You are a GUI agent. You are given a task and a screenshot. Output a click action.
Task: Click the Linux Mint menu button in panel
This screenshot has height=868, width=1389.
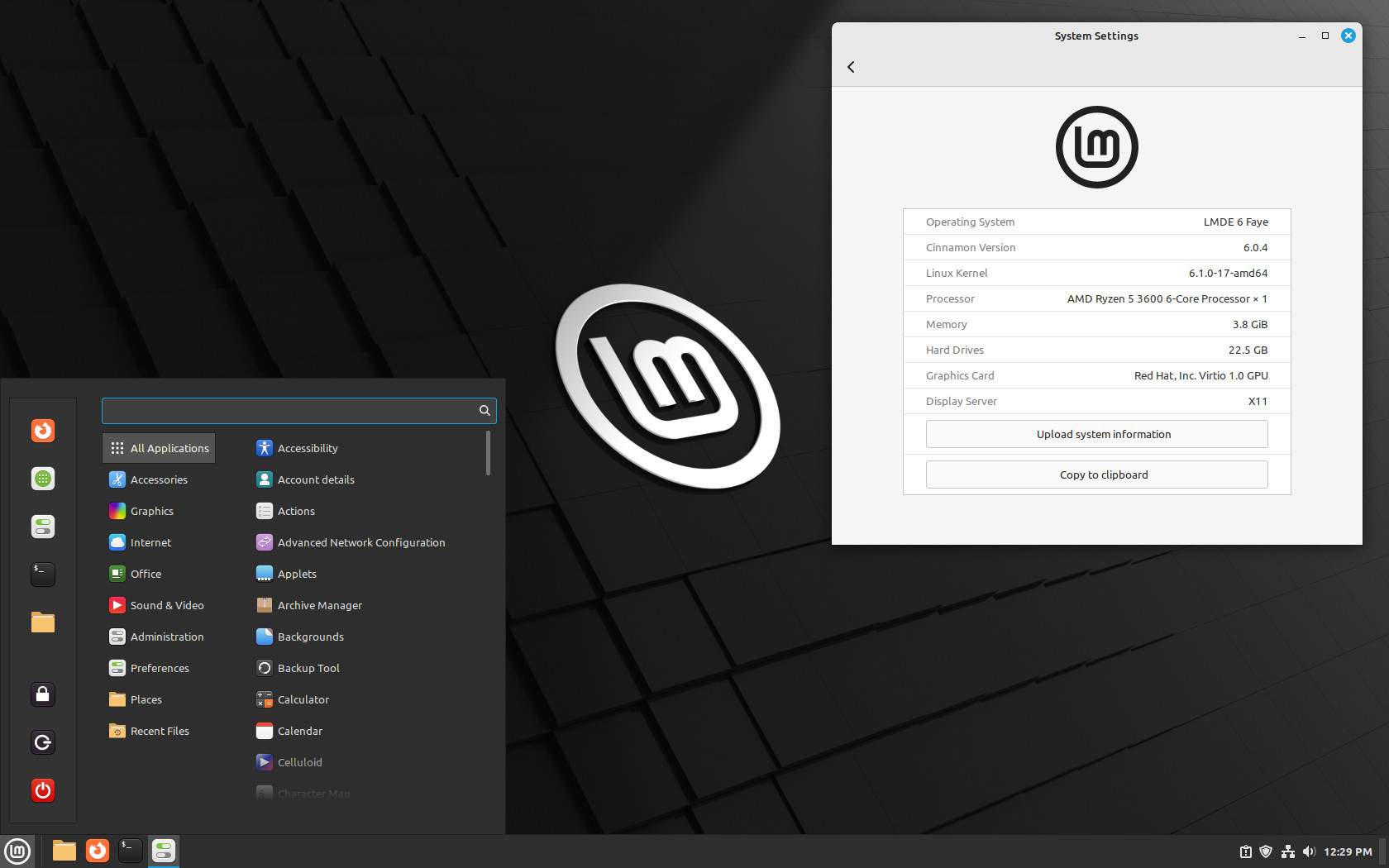[x=17, y=851]
